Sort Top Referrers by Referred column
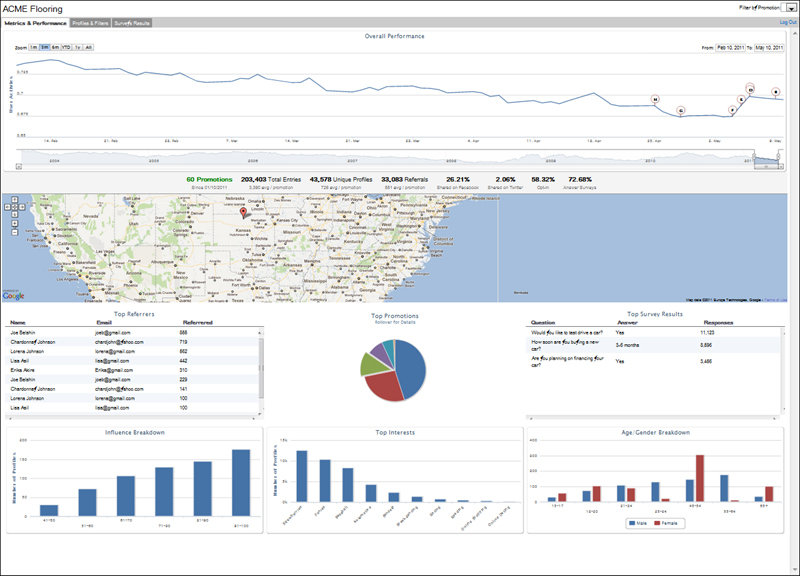 coord(197,322)
